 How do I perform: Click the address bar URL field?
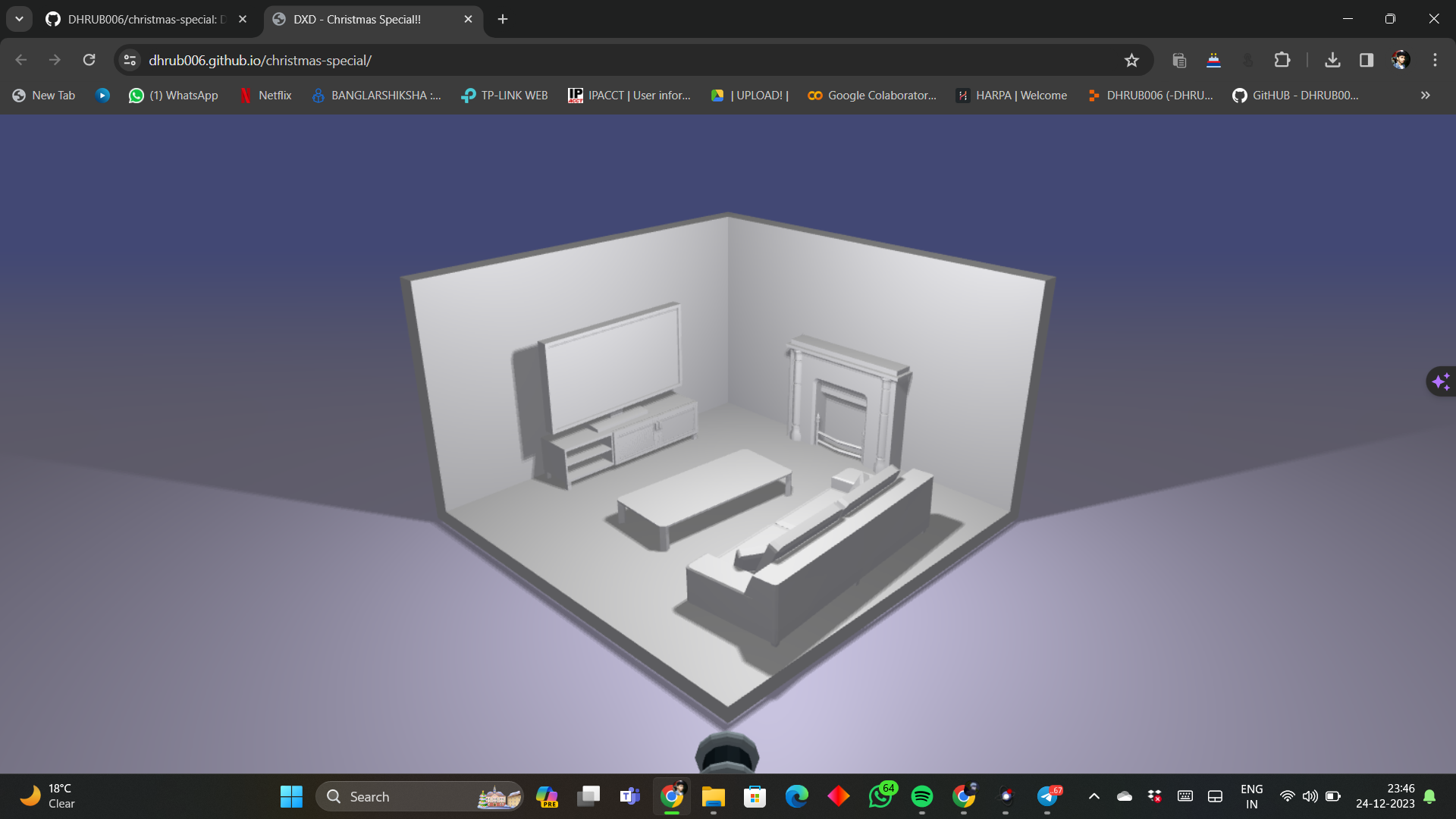click(x=629, y=60)
